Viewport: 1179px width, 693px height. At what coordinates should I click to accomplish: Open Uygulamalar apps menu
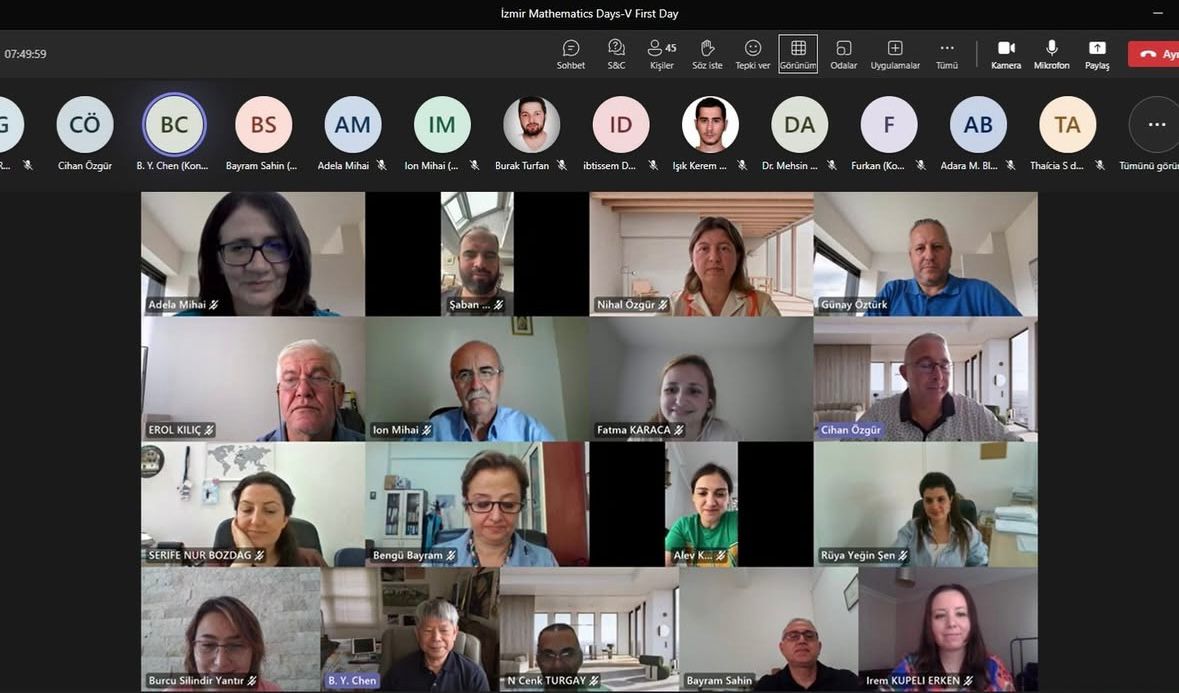pos(895,54)
